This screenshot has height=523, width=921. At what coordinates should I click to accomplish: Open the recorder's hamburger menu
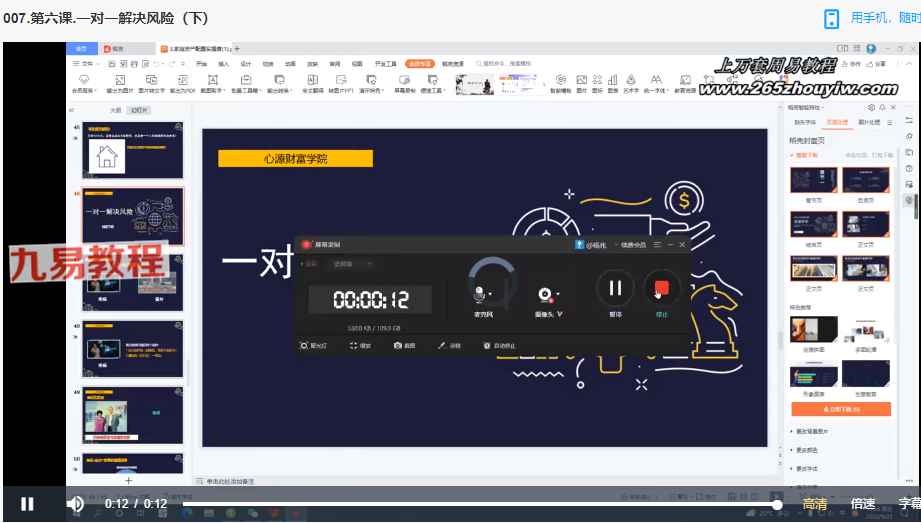click(x=657, y=244)
